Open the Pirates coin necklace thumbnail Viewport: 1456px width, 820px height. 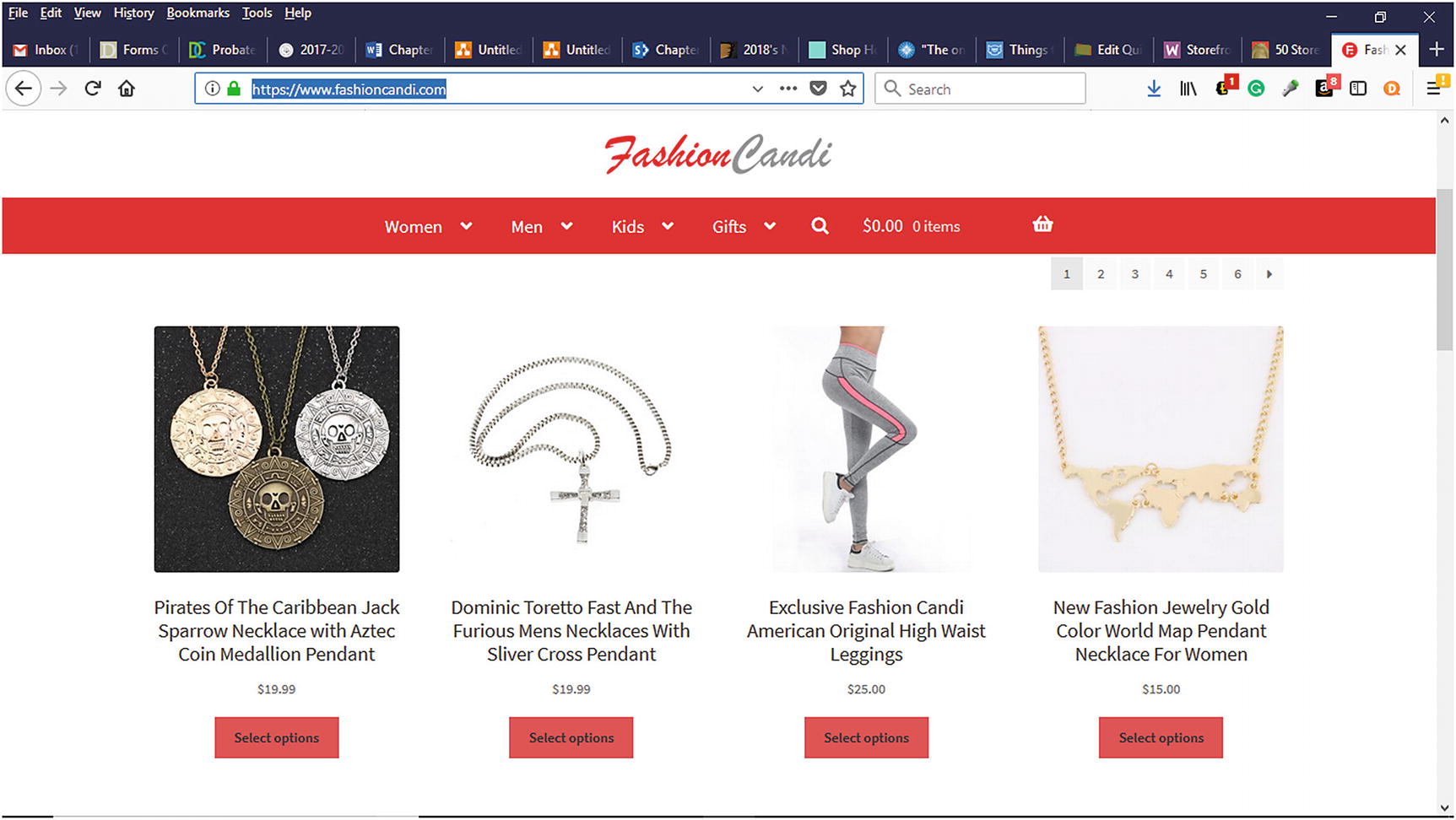tap(277, 449)
